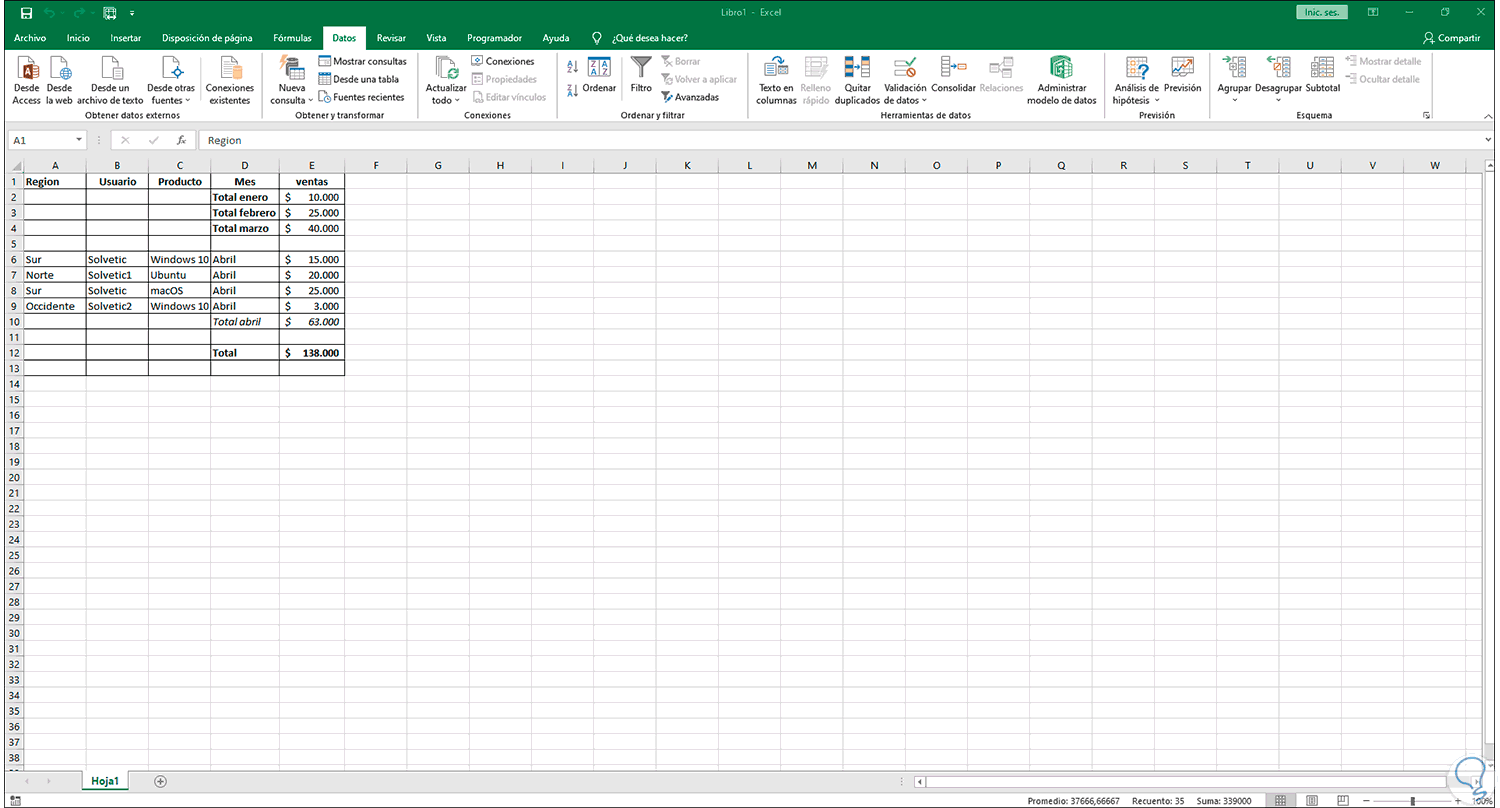Open Disposición de página tab
Screen dimensions: 1500x808
[207, 38]
